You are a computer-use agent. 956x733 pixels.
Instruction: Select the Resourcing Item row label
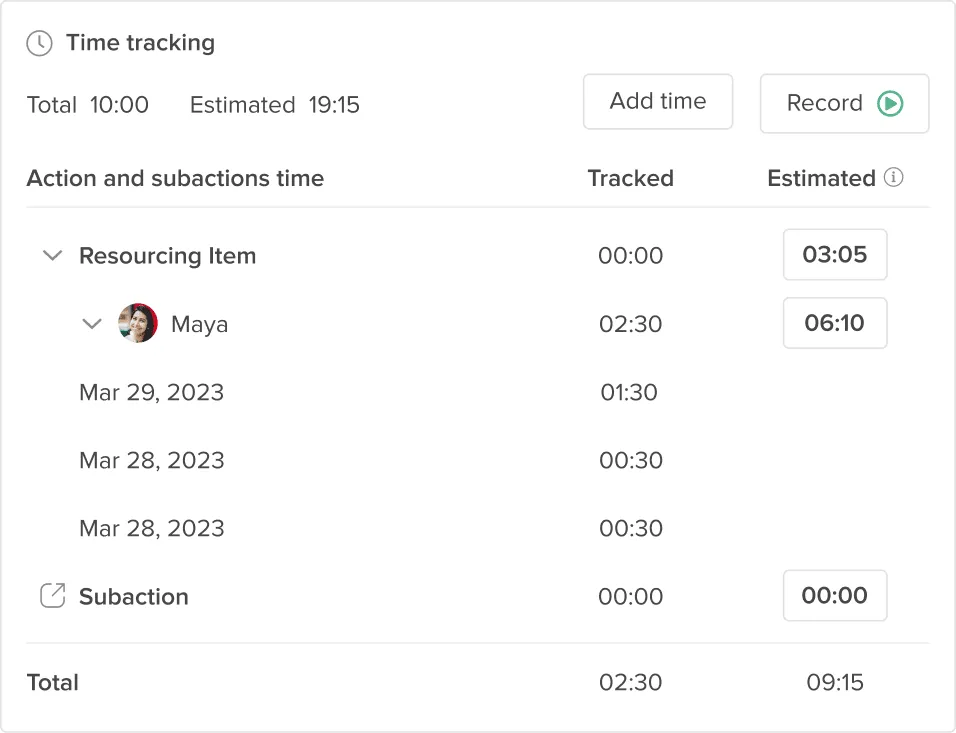click(168, 256)
